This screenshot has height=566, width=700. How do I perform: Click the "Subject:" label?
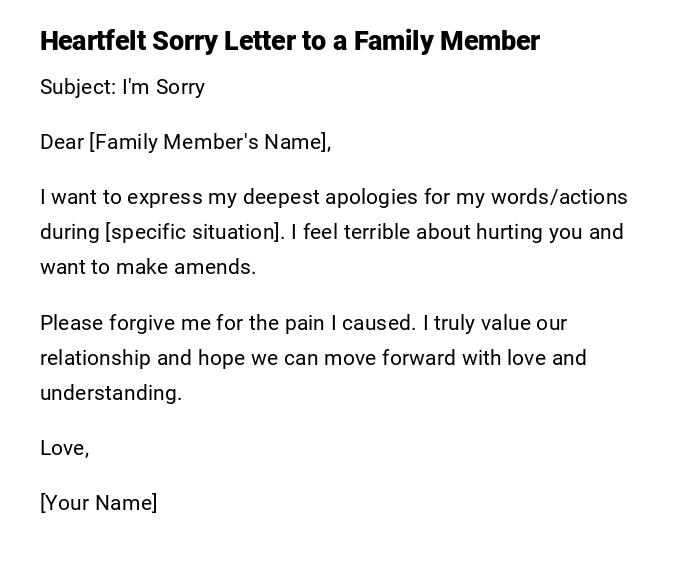[x=77, y=87]
